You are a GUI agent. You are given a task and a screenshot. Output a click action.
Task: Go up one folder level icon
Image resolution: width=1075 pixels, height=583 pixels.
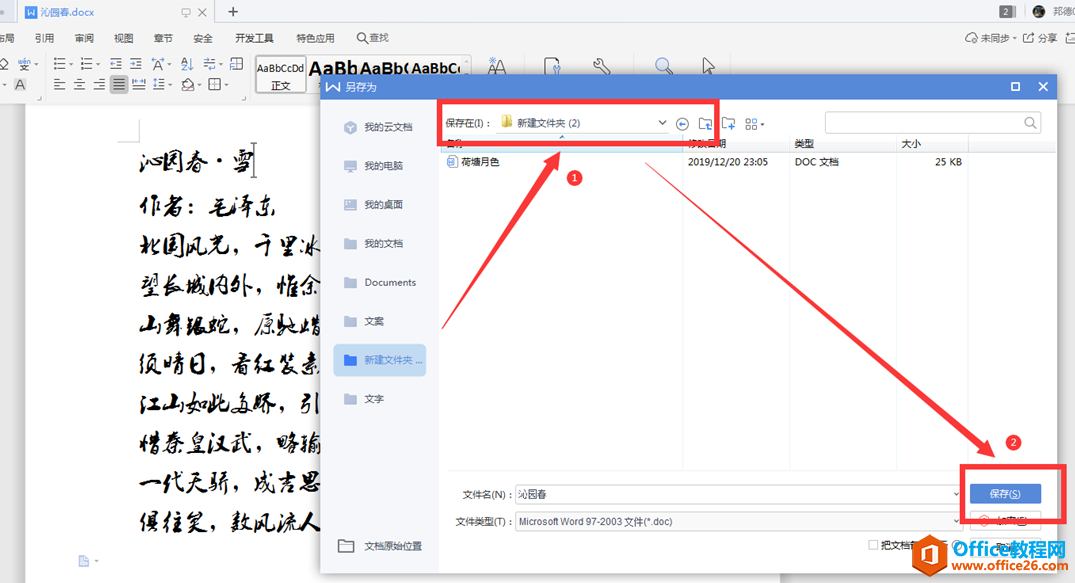(705, 124)
